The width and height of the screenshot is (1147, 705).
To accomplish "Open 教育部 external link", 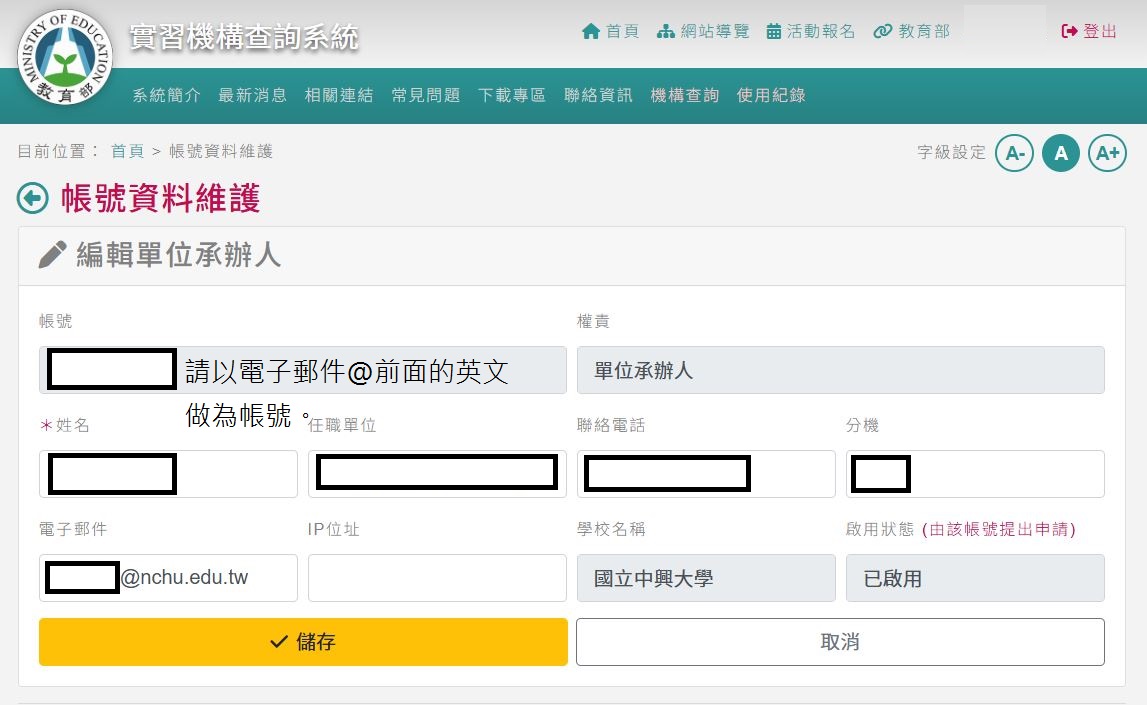I will (x=911, y=31).
